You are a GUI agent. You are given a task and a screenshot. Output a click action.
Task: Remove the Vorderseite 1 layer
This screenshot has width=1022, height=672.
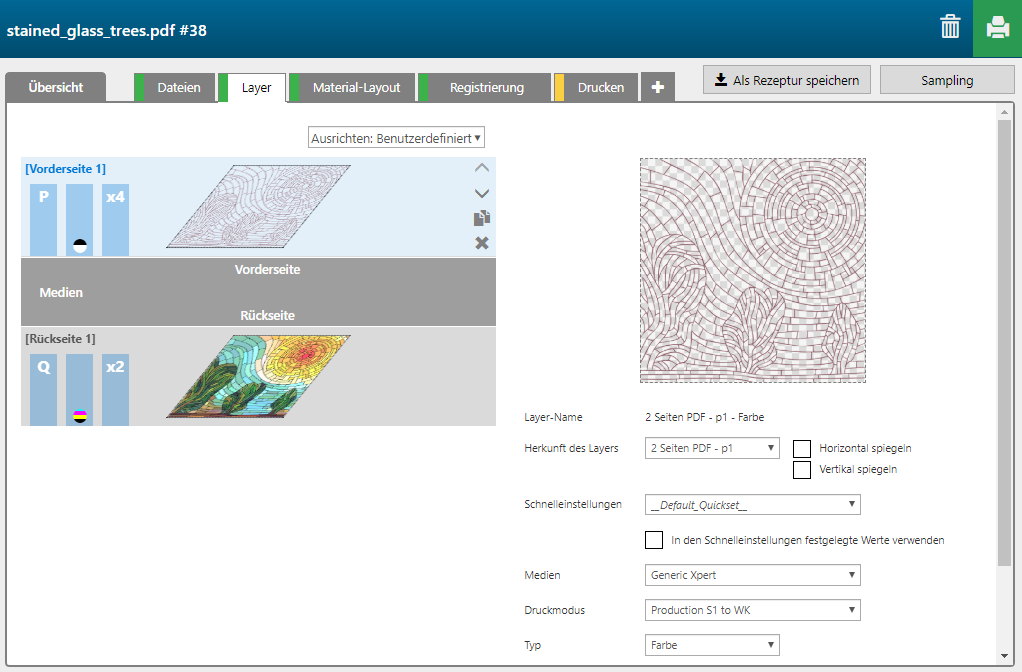coord(482,243)
